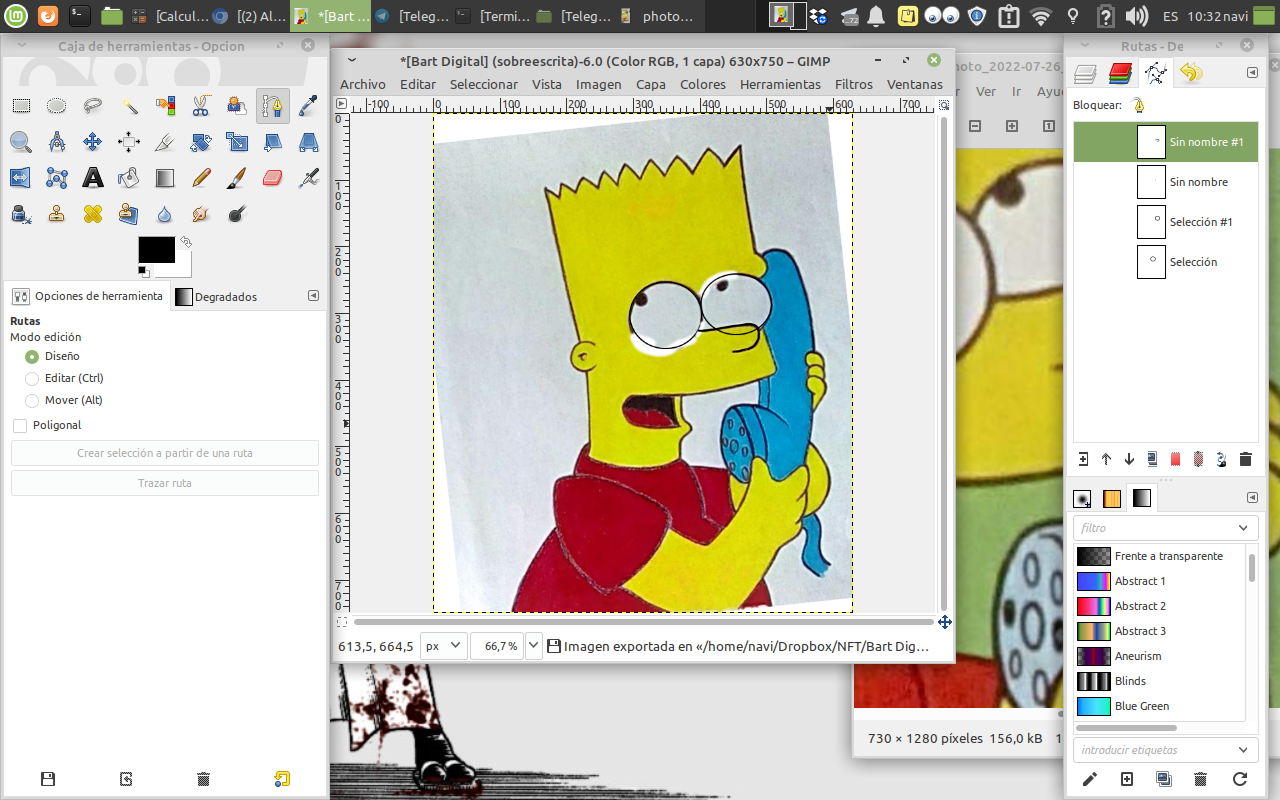1280x800 pixels.
Task: Select the Smudge finger tool
Action: tap(201, 214)
